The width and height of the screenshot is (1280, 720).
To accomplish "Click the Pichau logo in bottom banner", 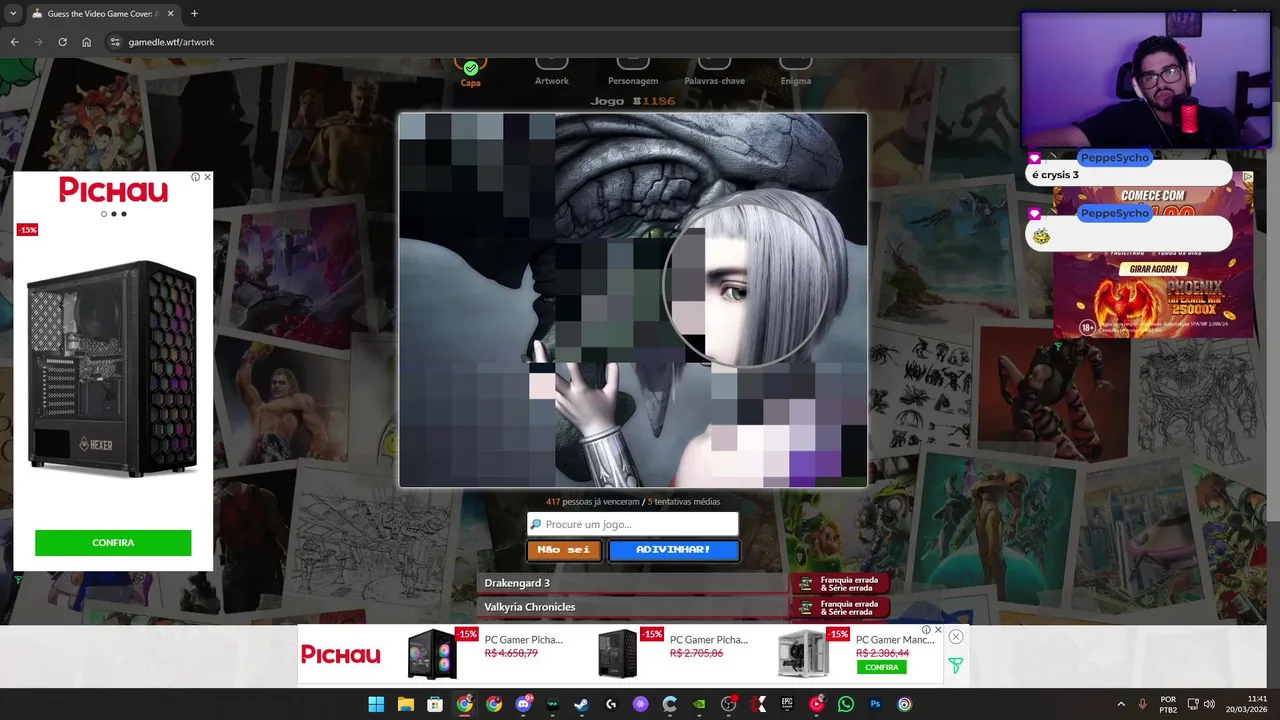I will (x=341, y=655).
